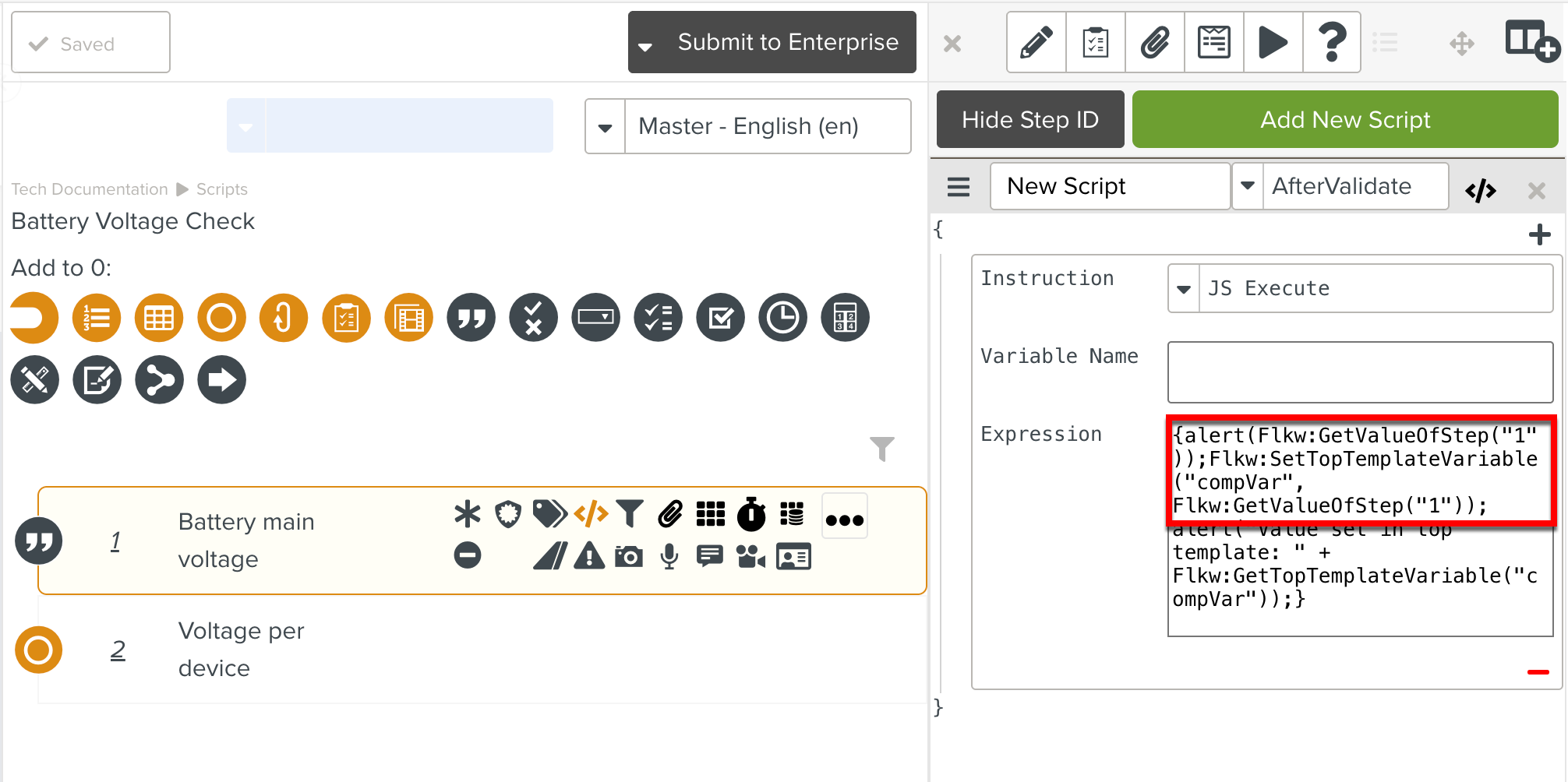Image resolution: width=1568 pixels, height=782 pixels.
Task: Add a multi-checklist step
Action: tap(658, 318)
